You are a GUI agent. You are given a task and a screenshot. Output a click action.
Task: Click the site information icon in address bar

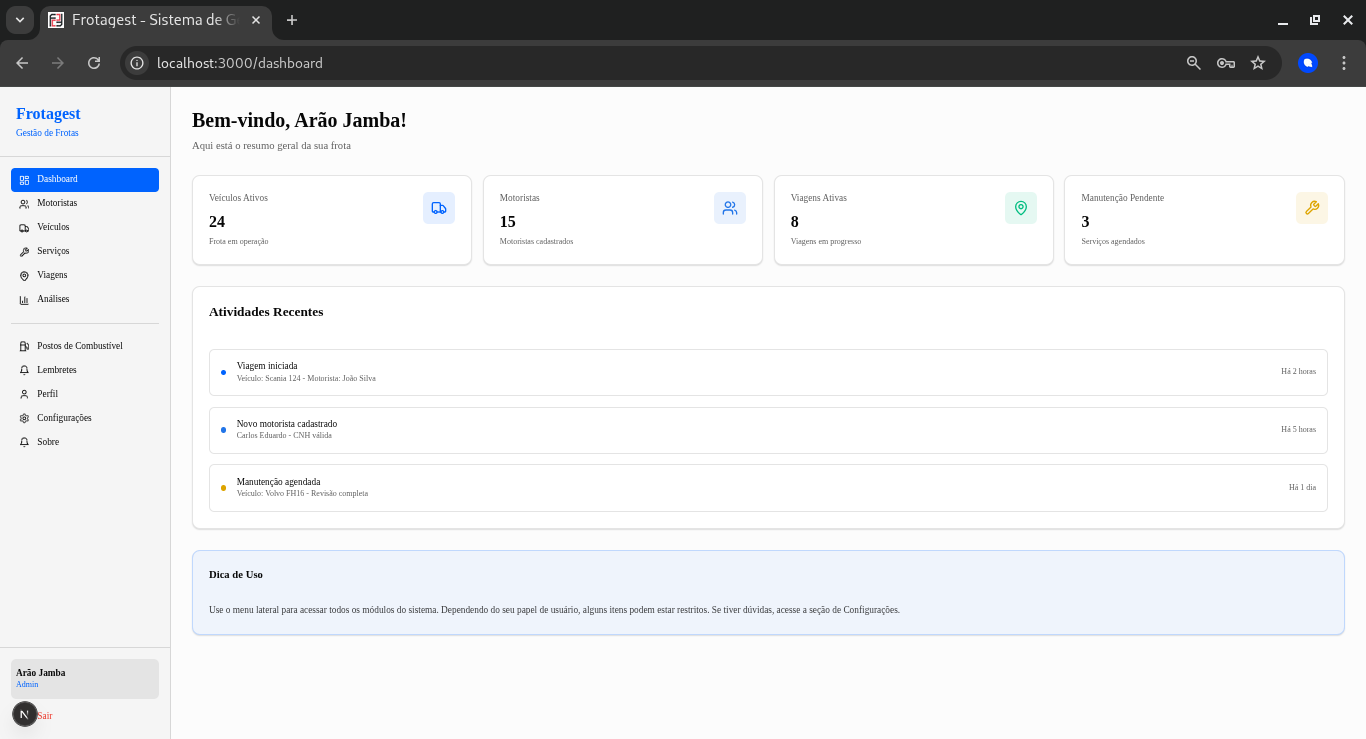coord(137,63)
